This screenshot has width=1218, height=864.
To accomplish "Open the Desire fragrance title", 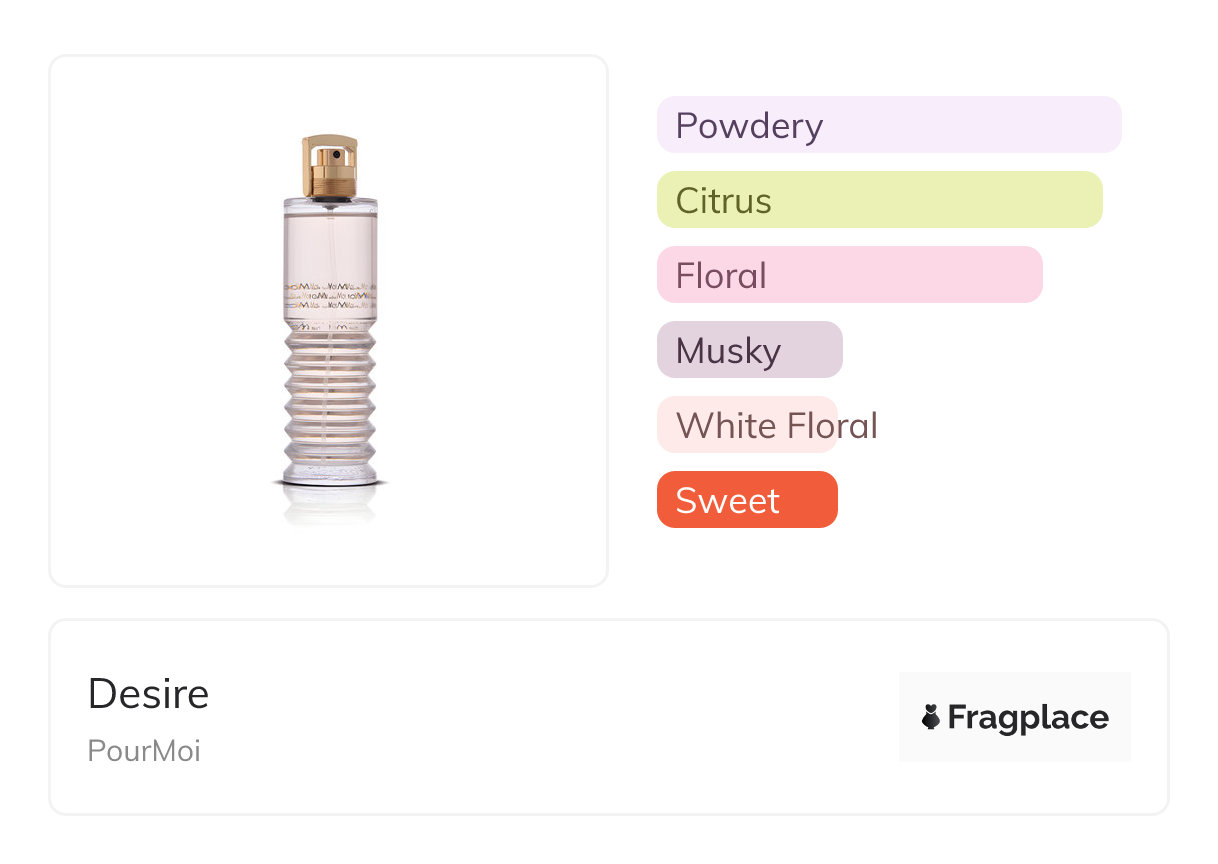I will click(x=149, y=694).
